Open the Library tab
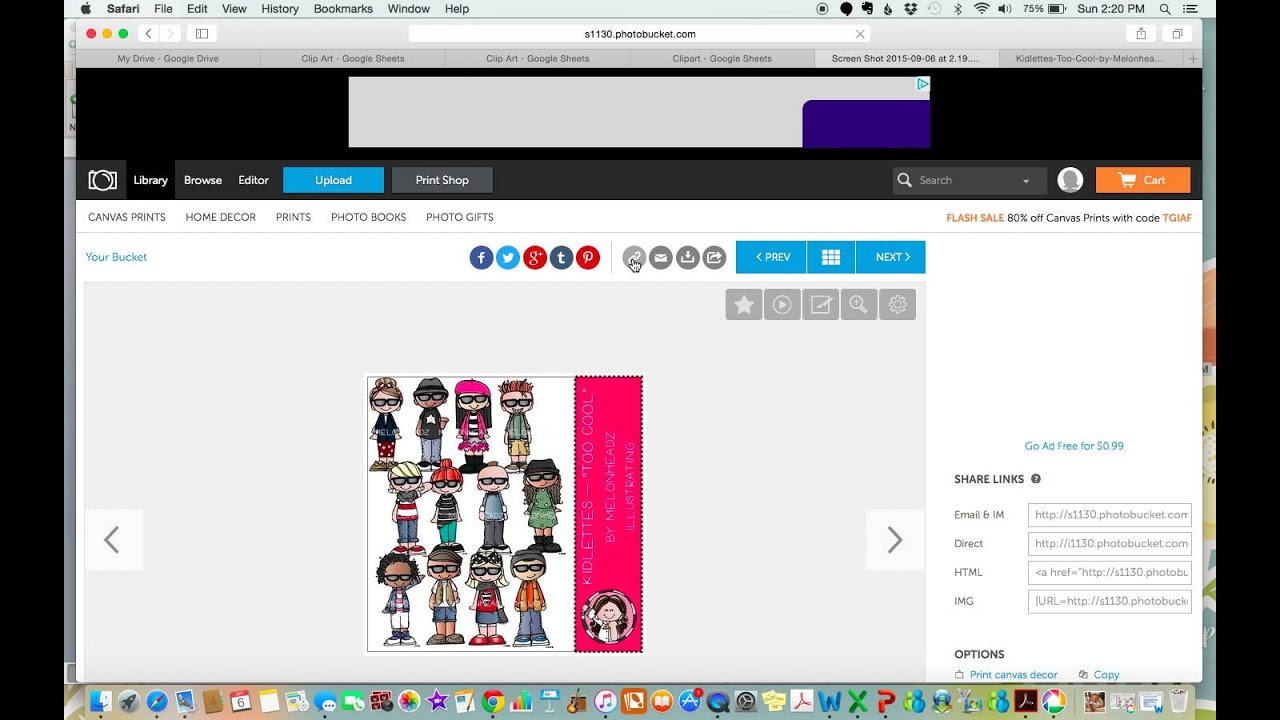Screen dimensions: 1280x720 click(x=151, y=180)
